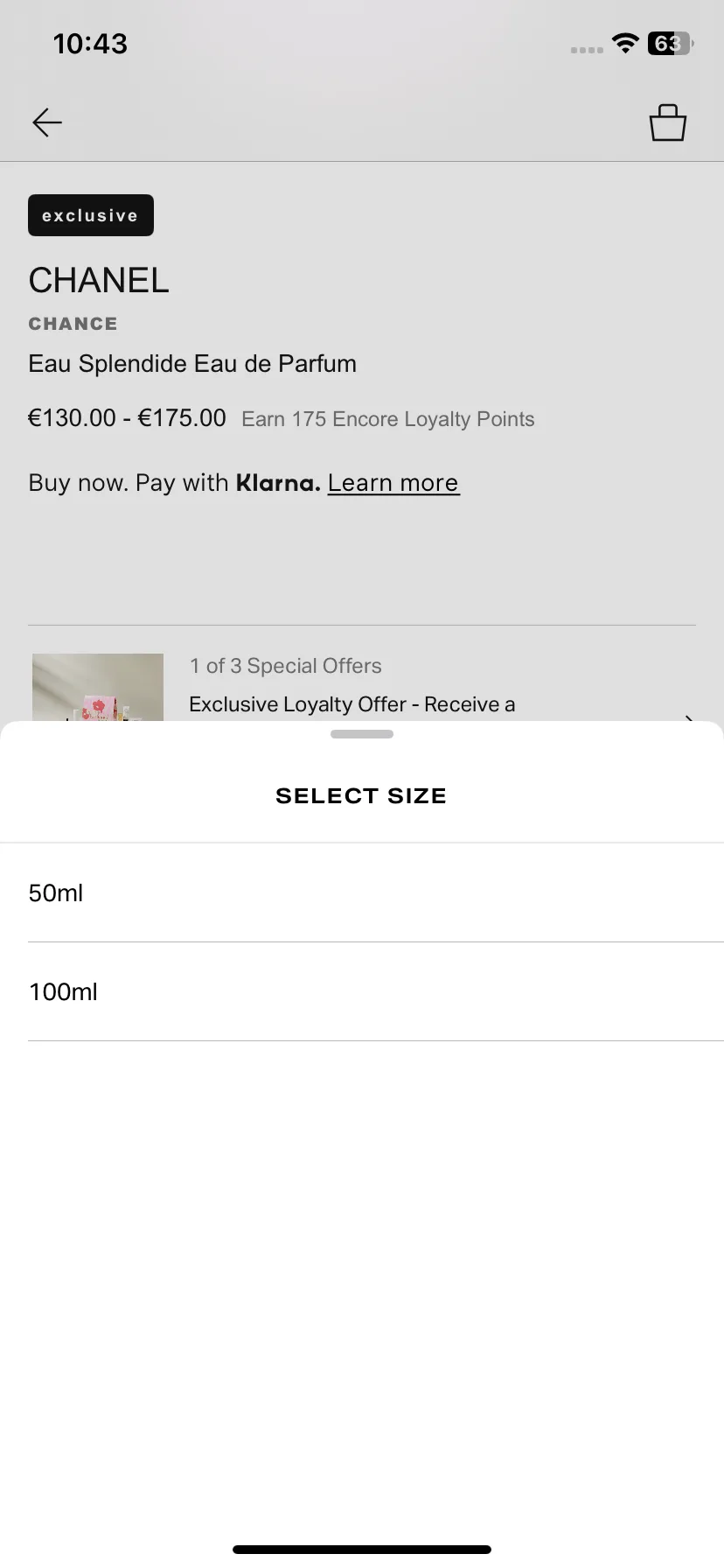Tap the exclusive badge
Viewport: 724px width, 1568px height.
(x=91, y=215)
